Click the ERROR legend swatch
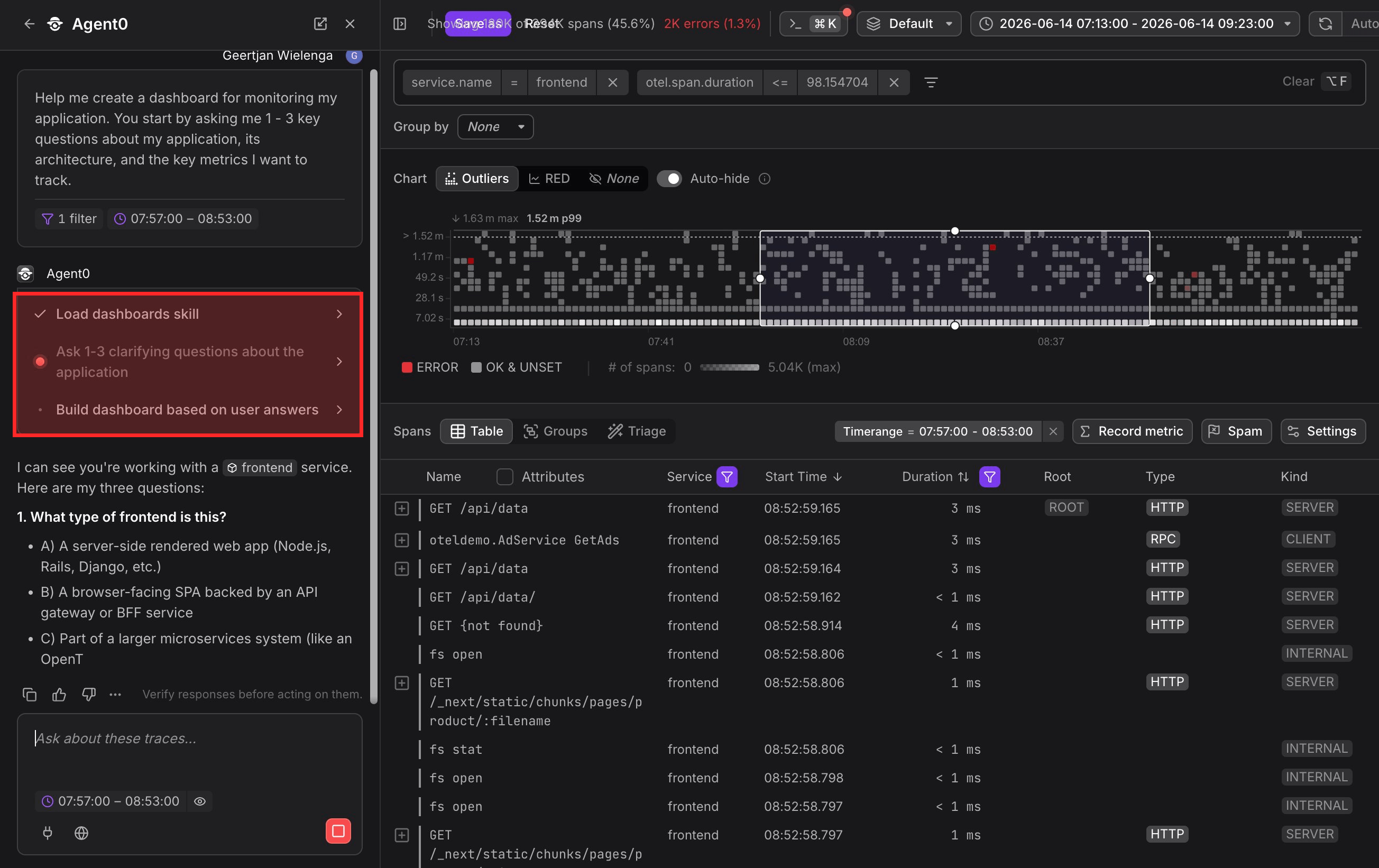1379x868 pixels. 407,367
